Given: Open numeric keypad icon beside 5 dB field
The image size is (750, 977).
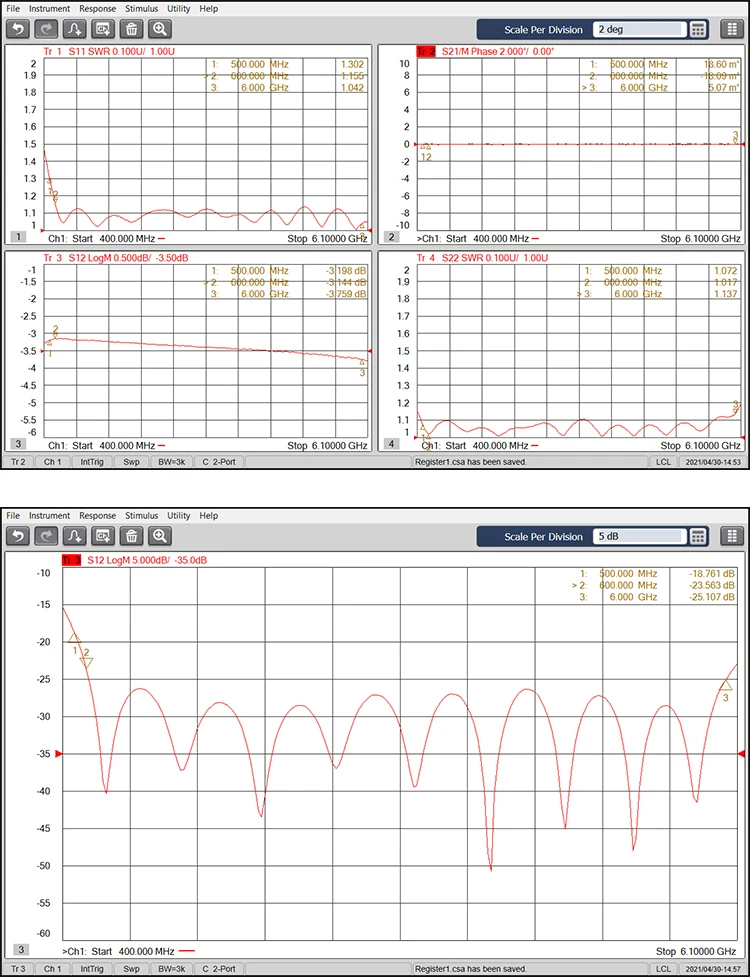Looking at the screenshot, I should pyautogui.click(x=698, y=536).
